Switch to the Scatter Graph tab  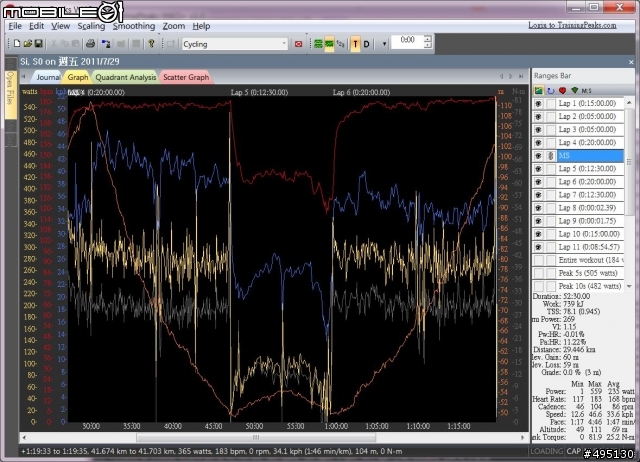click(x=186, y=77)
